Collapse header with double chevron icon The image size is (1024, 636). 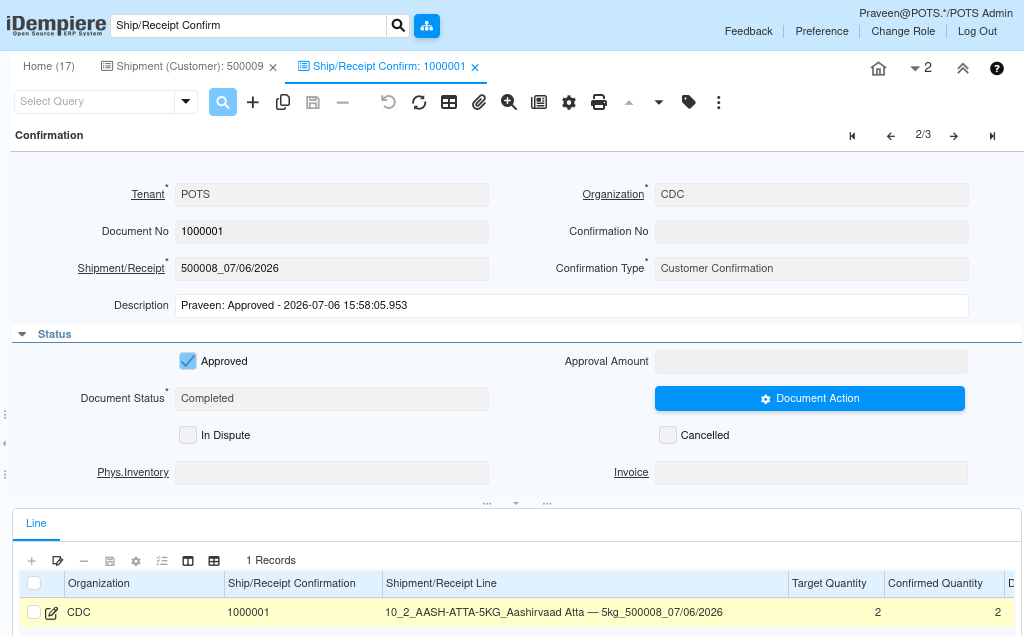[963, 69]
